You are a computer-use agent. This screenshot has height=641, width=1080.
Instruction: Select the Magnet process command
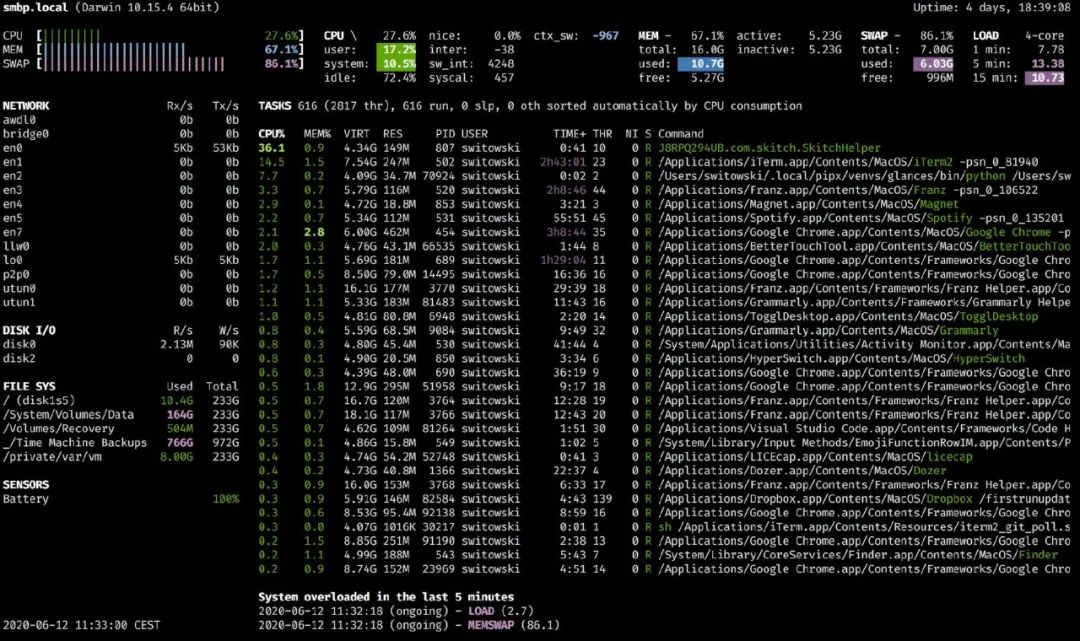(808, 204)
